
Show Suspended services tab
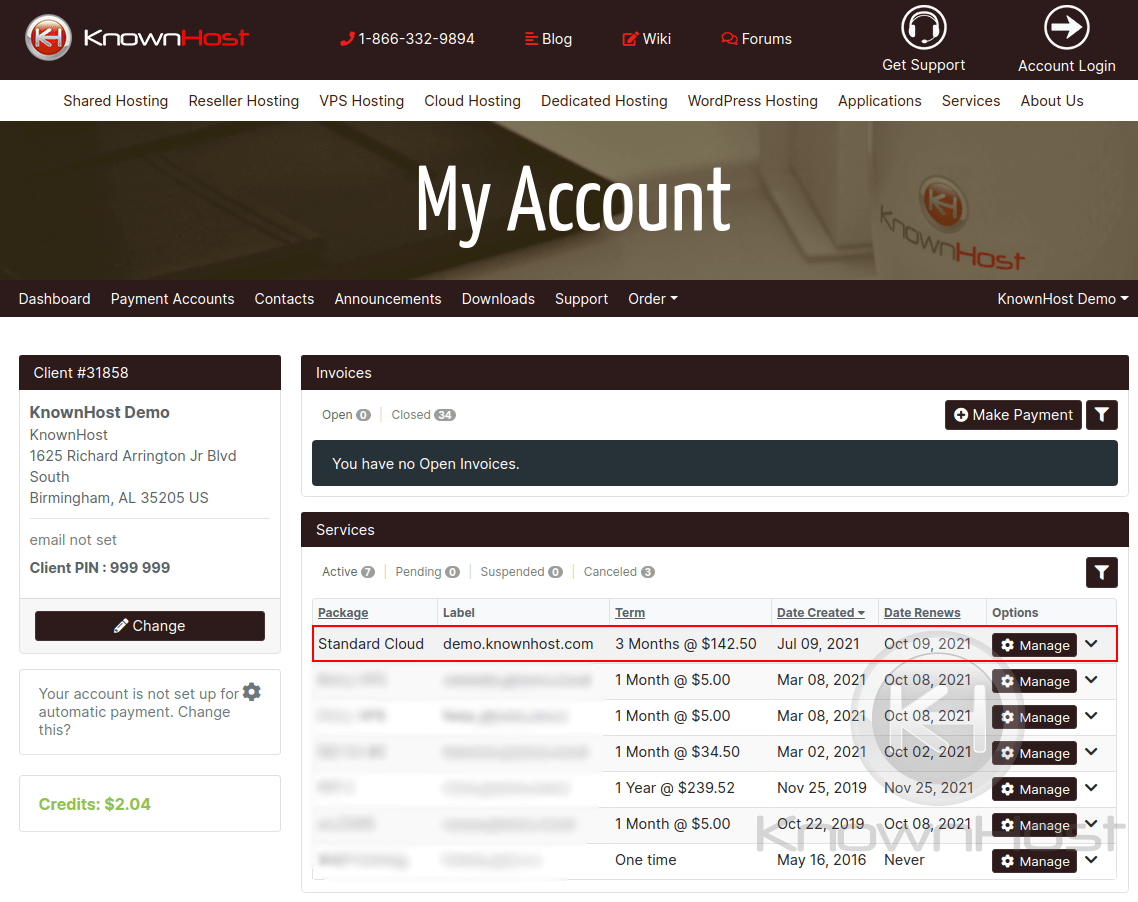(x=522, y=572)
